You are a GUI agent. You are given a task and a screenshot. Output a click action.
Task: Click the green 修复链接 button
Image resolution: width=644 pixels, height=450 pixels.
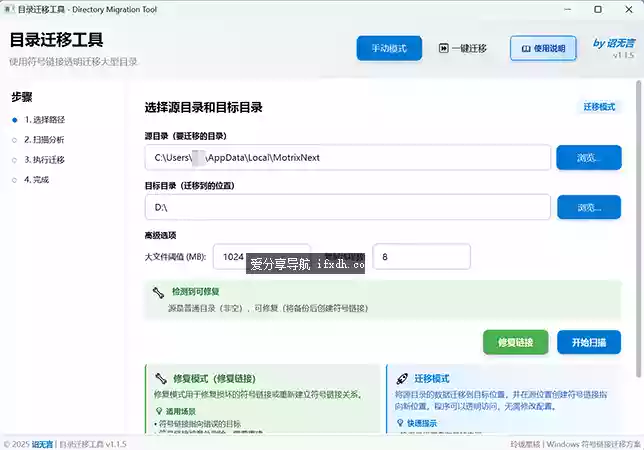[x=515, y=342]
